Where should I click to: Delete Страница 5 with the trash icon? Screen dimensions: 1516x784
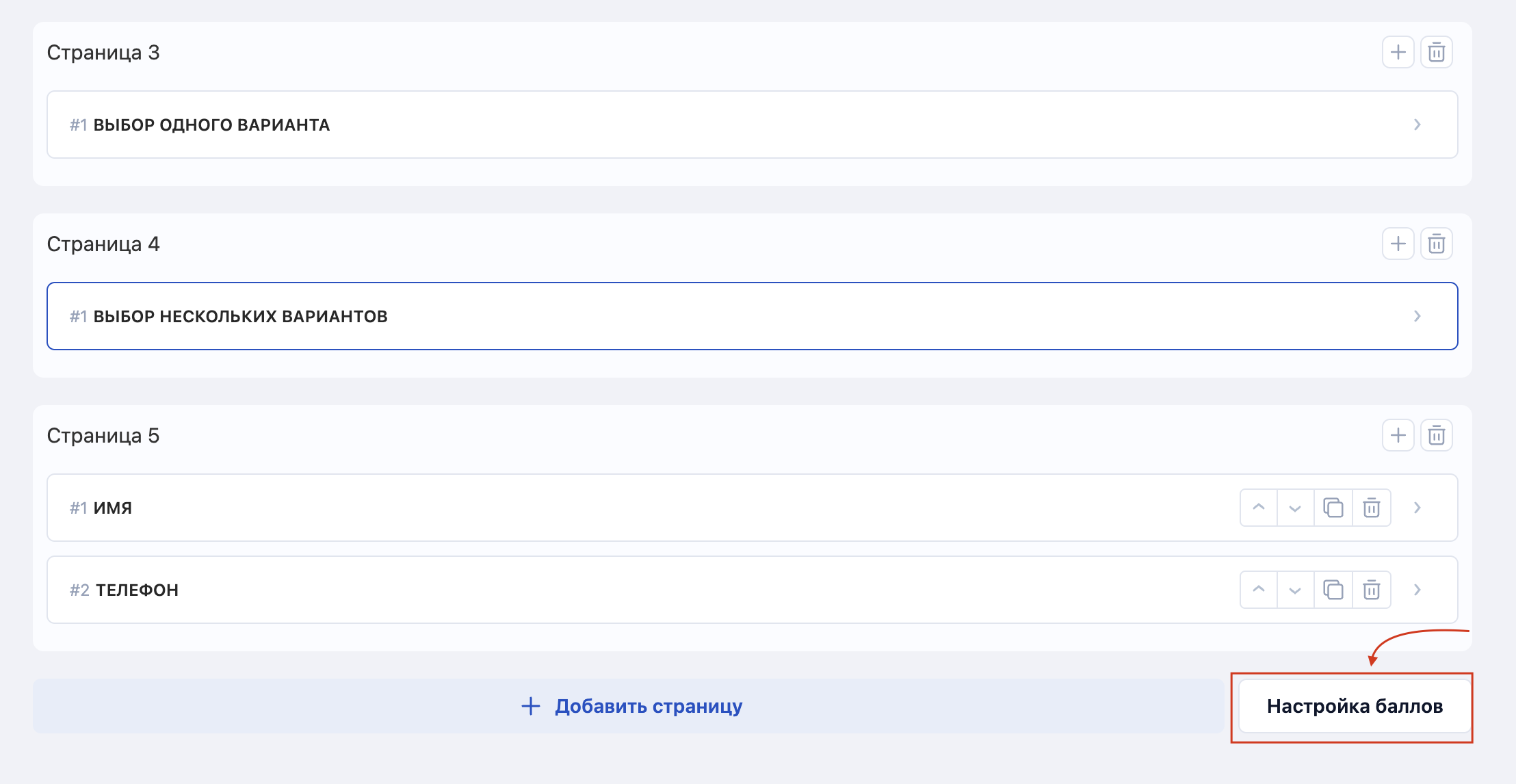[x=1437, y=436]
